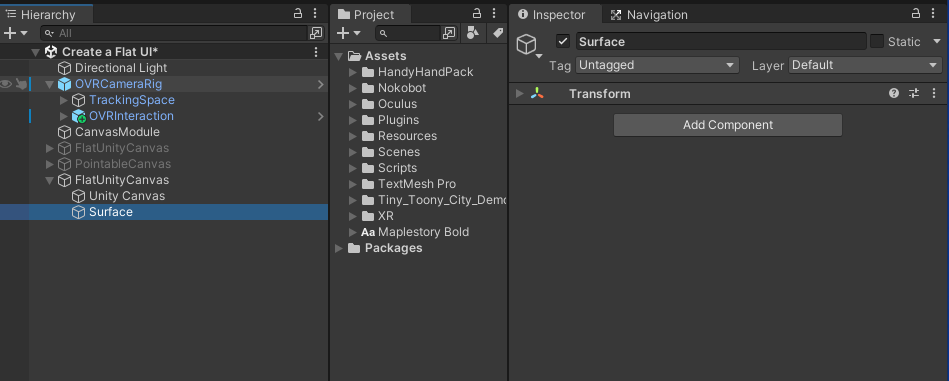
Task: Enable the Static checkbox
Action: (x=877, y=41)
